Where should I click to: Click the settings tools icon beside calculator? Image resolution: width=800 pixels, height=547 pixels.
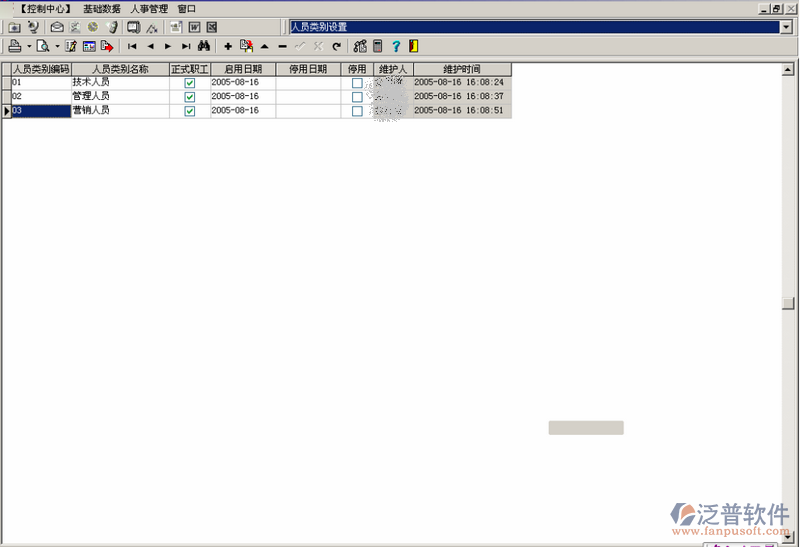[360, 46]
